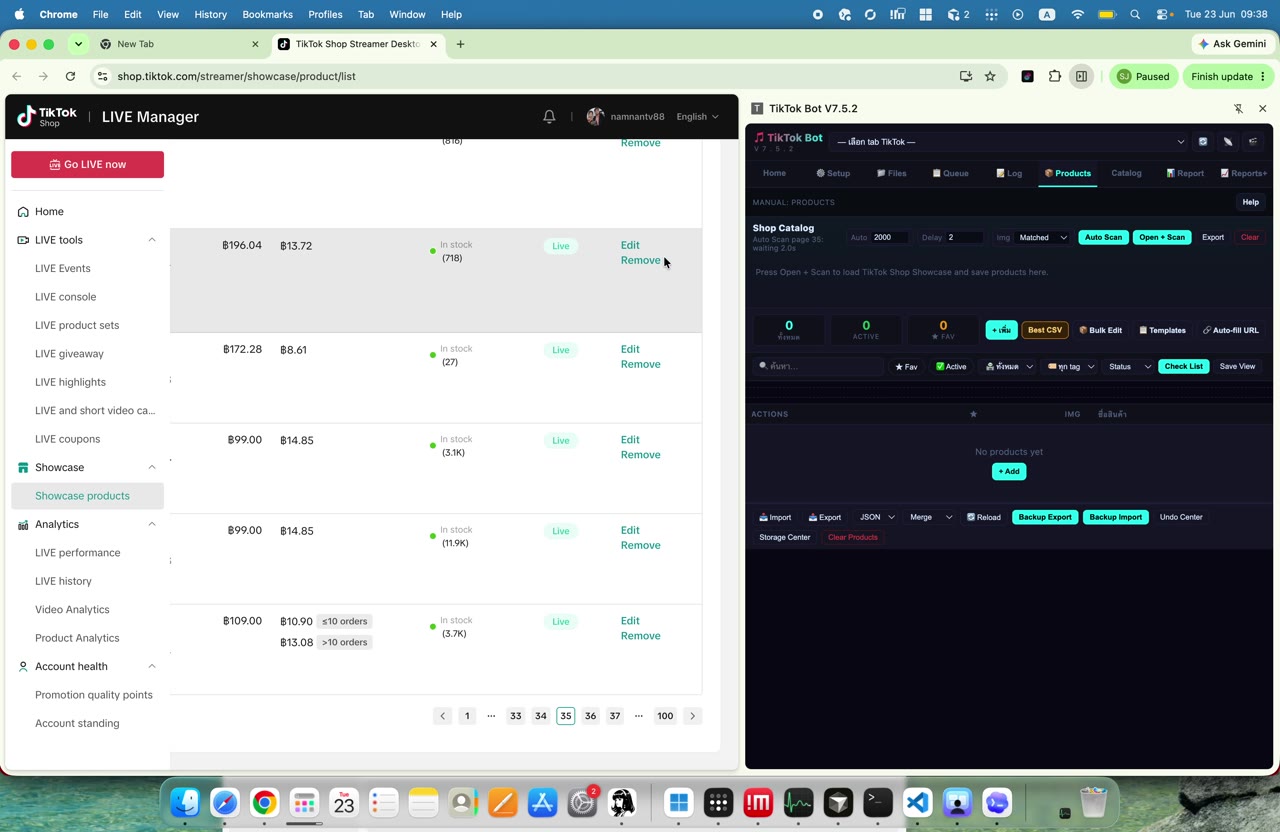The width and height of the screenshot is (1280, 832).
Task: Click the star column header in products table
Action: click(973, 414)
